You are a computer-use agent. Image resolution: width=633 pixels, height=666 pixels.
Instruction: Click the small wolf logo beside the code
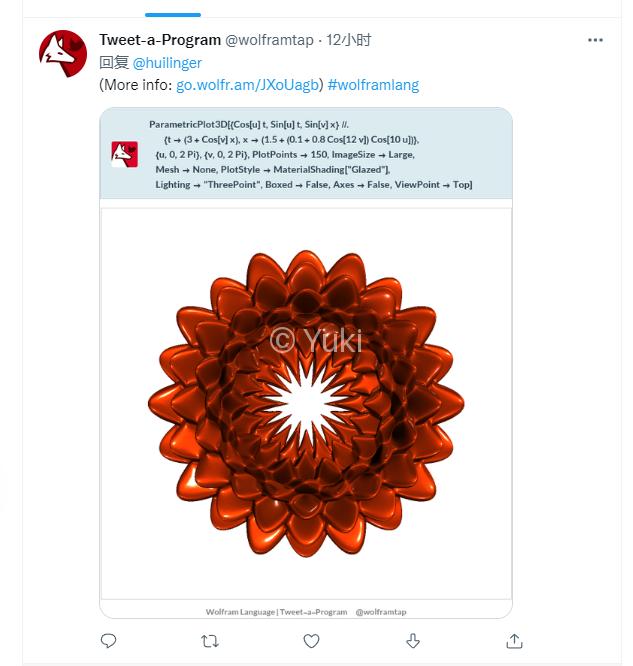125,154
